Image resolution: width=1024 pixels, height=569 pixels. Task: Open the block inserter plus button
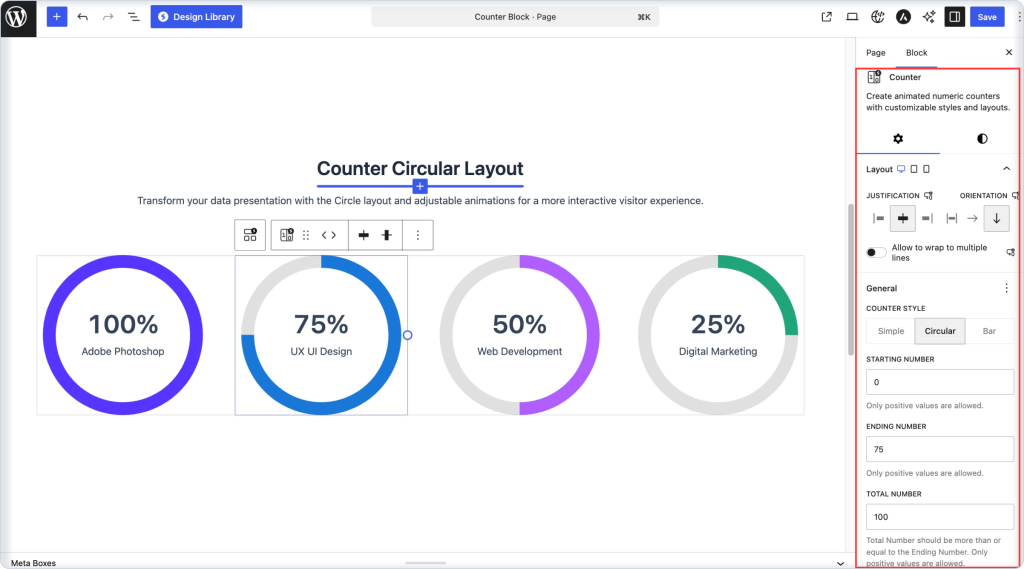click(x=57, y=17)
